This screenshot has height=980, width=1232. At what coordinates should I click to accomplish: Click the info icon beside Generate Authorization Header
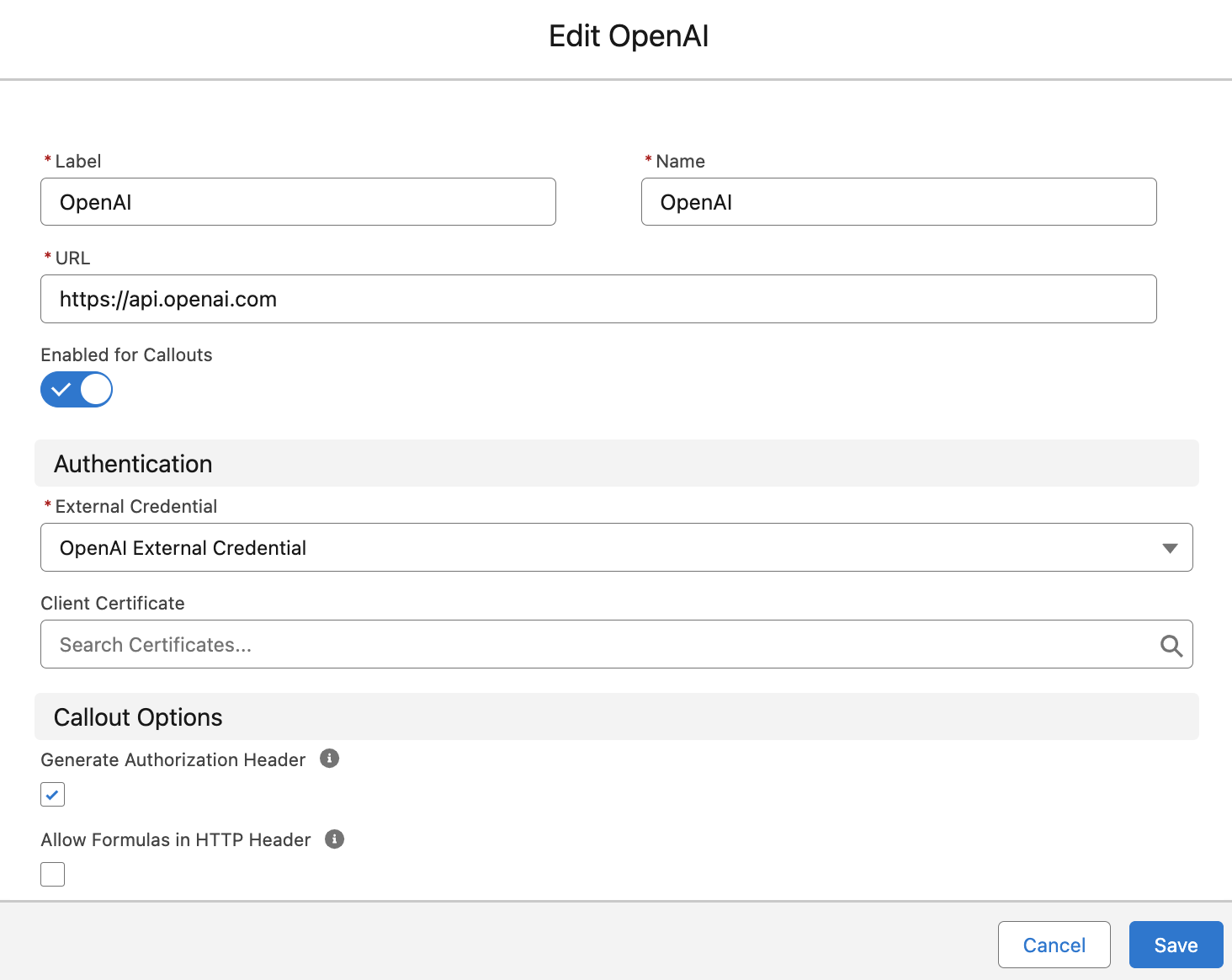(x=329, y=759)
